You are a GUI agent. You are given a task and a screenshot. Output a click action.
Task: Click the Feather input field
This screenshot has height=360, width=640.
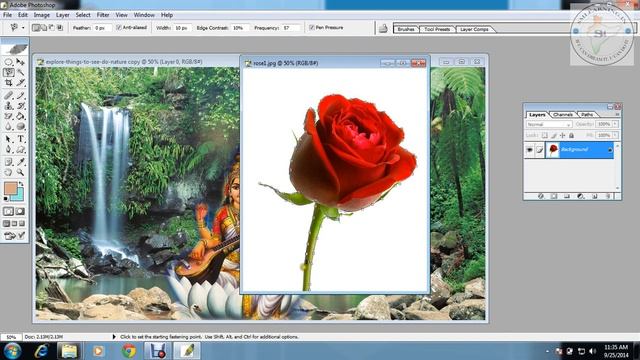[x=102, y=28]
